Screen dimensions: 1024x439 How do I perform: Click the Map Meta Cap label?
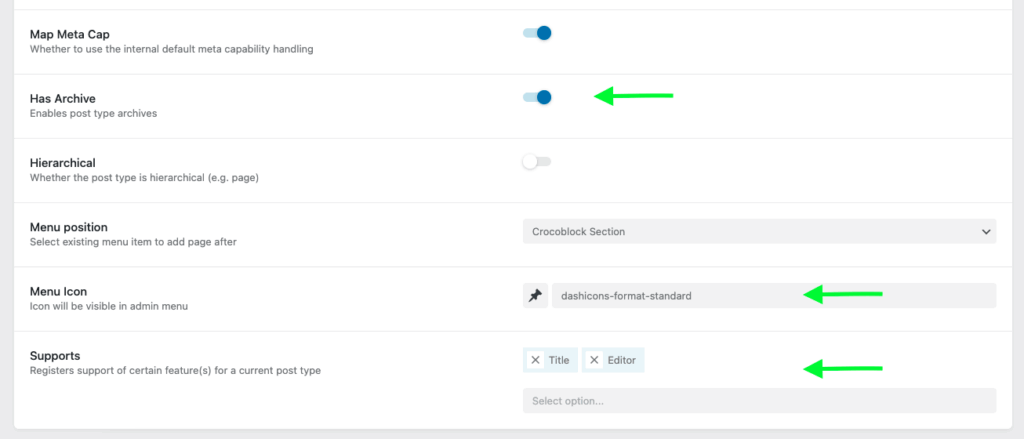coord(70,34)
